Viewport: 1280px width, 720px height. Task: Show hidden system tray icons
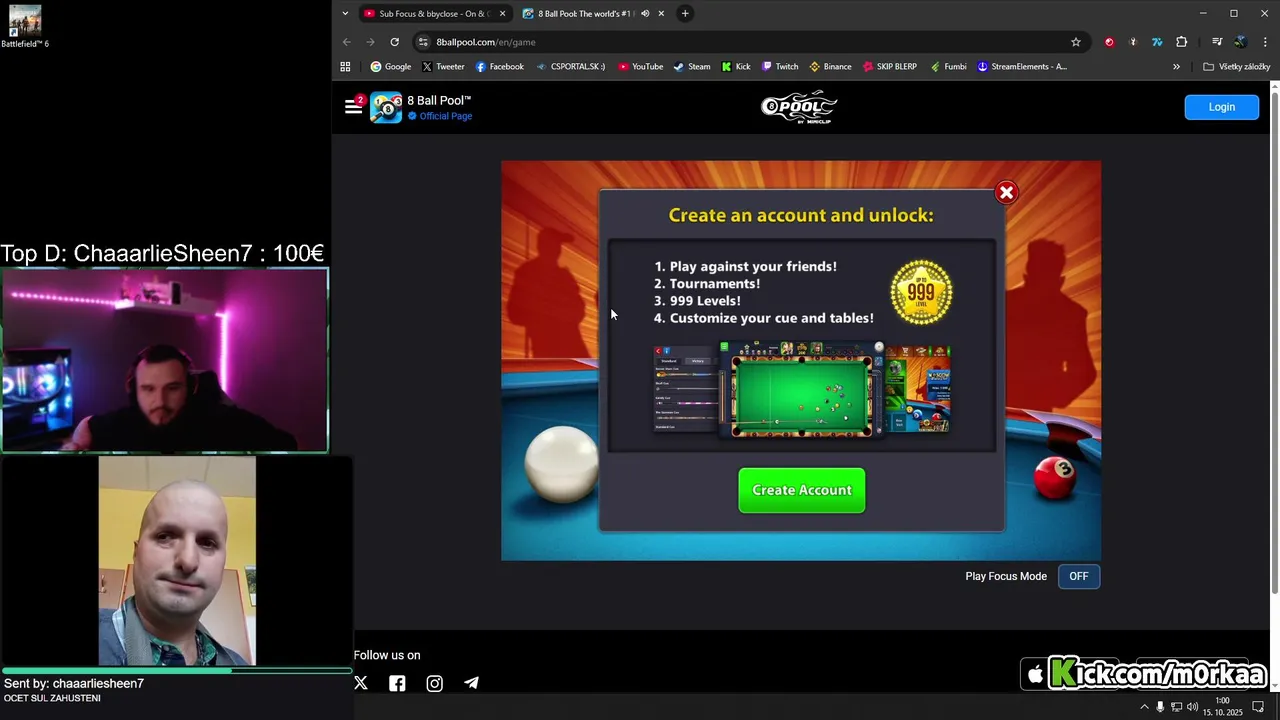1144,707
